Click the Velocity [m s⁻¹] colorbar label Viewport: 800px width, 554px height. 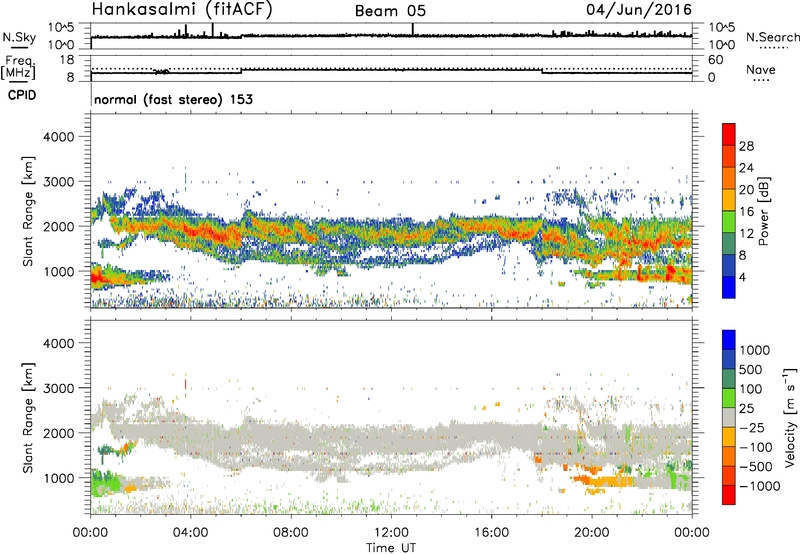791,417
